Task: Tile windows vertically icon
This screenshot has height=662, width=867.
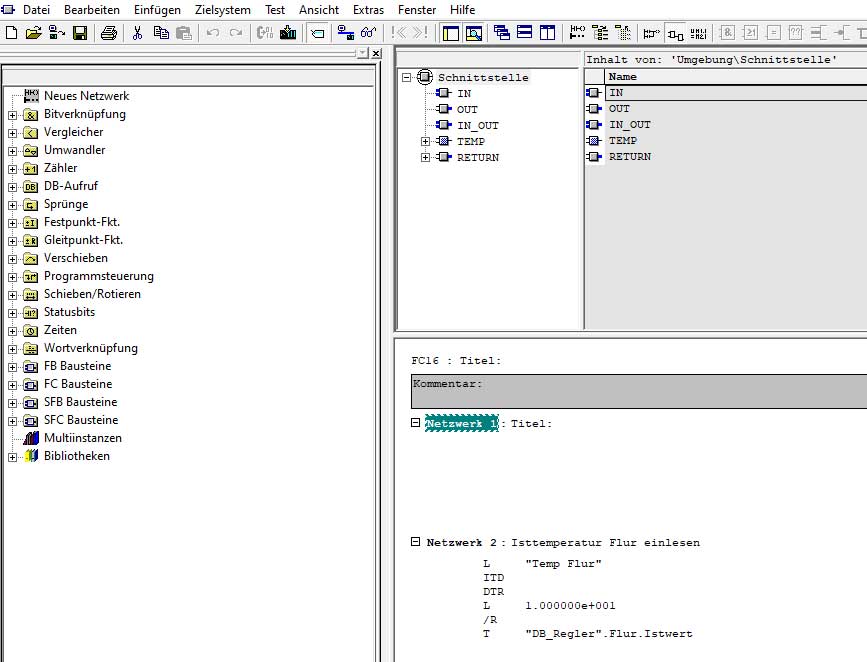Action: tap(547, 33)
